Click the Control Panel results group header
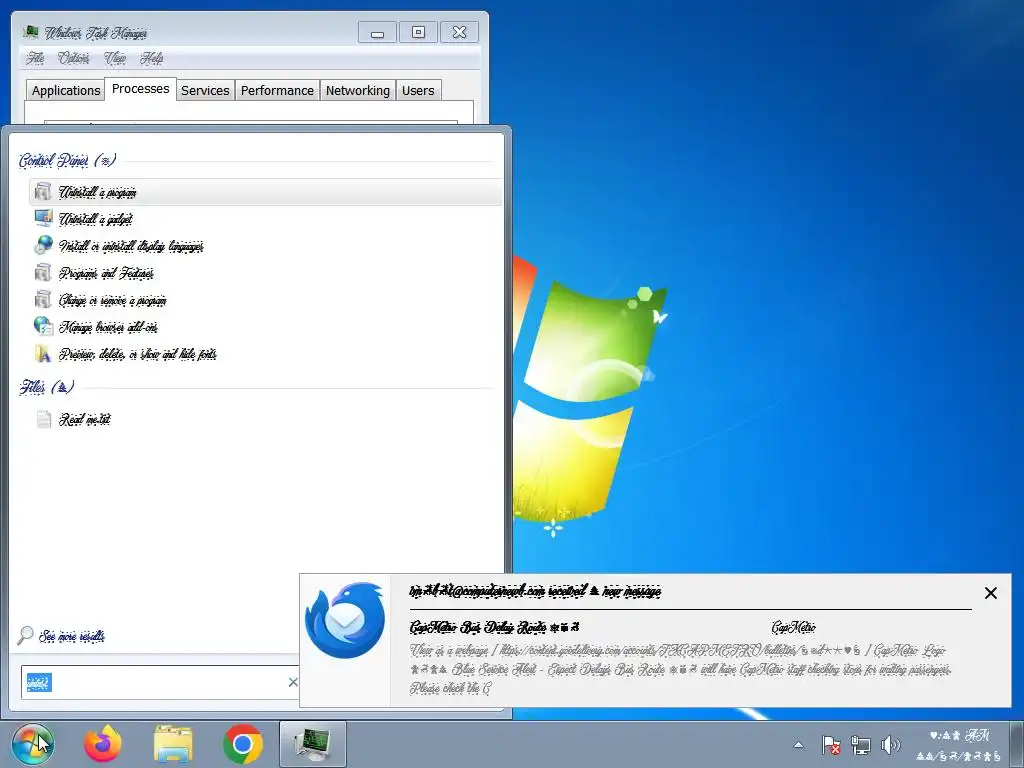Viewport: 1024px width, 768px height. pos(67,160)
